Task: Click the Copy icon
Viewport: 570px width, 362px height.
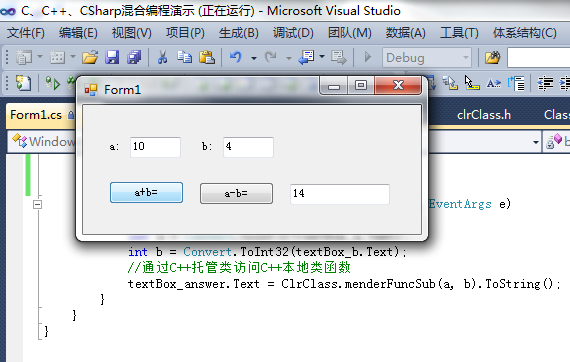Action: click(184, 57)
